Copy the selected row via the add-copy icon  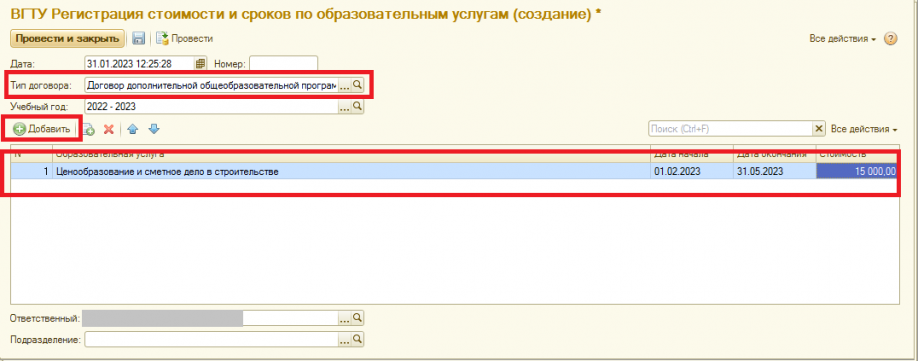pyautogui.click(x=88, y=129)
